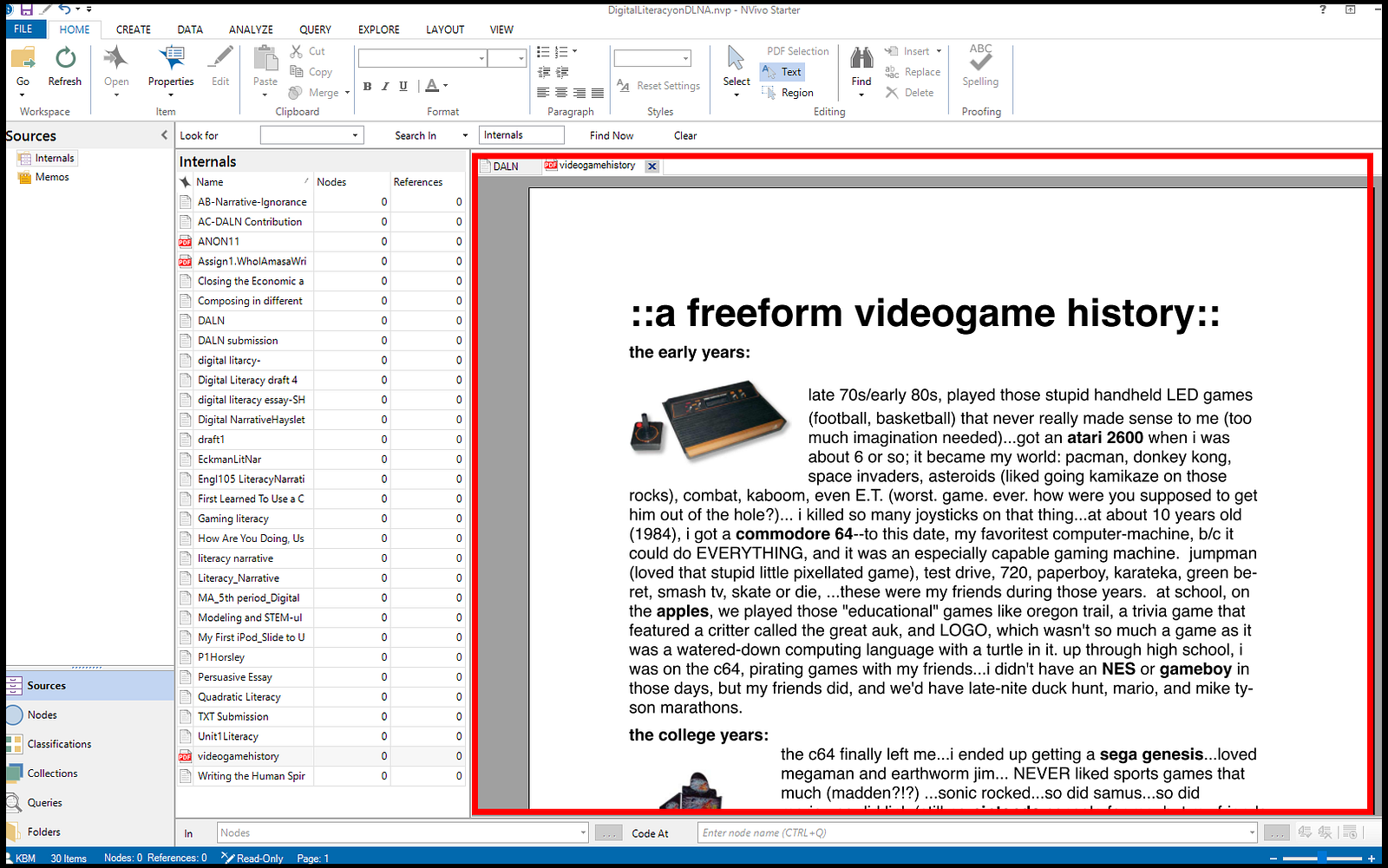Apply underline formatting

pyautogui.click(x=403, y=86)
